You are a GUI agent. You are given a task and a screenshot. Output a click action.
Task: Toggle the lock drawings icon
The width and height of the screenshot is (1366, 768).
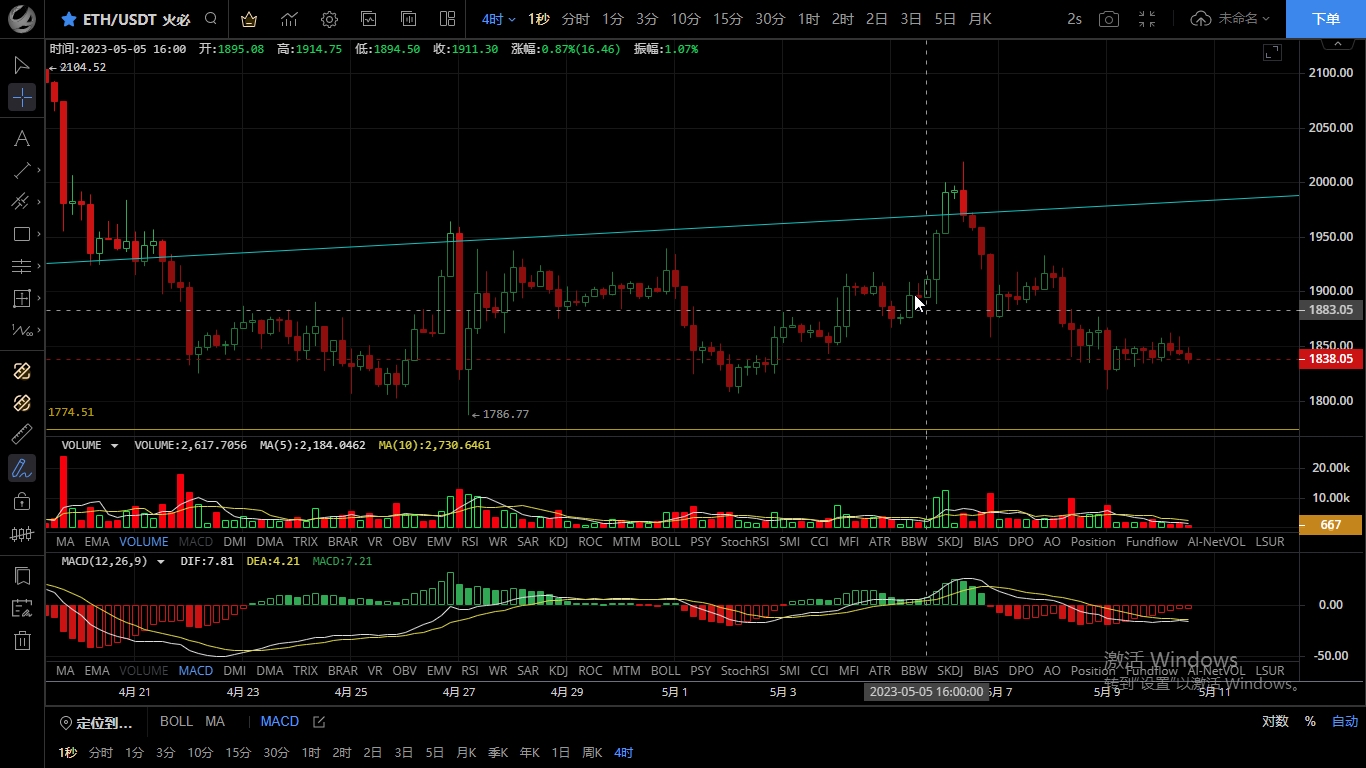(22, 501)
